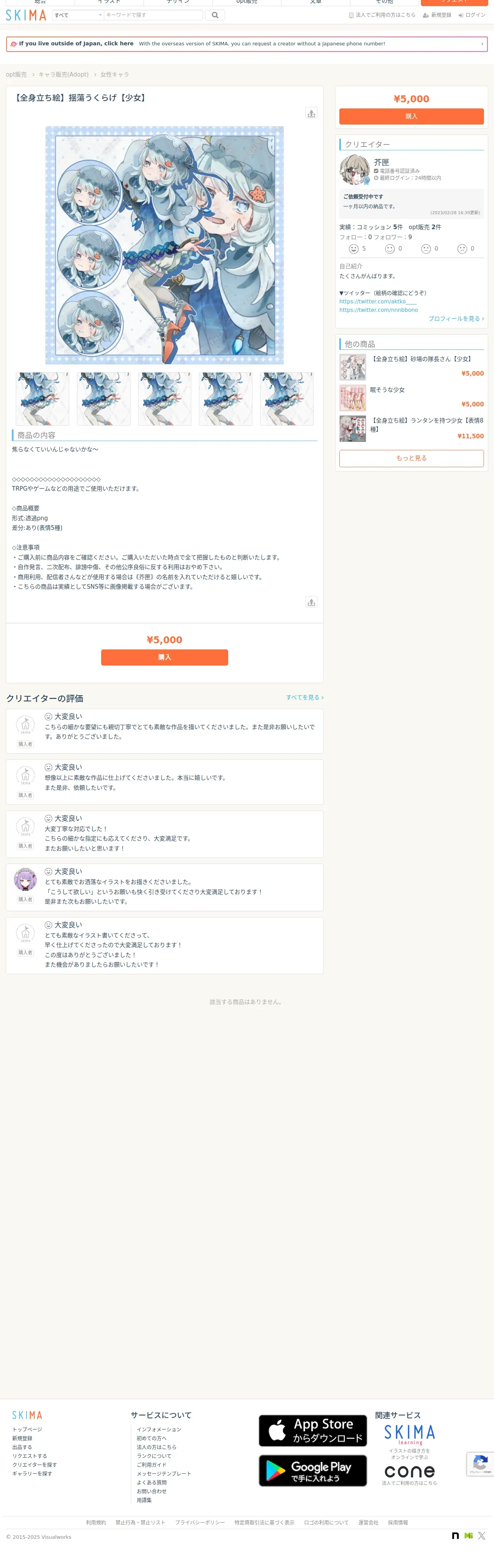Click the reCAPTCHA badge
Screen dimensions: 494x1568
click(480, 1464)
